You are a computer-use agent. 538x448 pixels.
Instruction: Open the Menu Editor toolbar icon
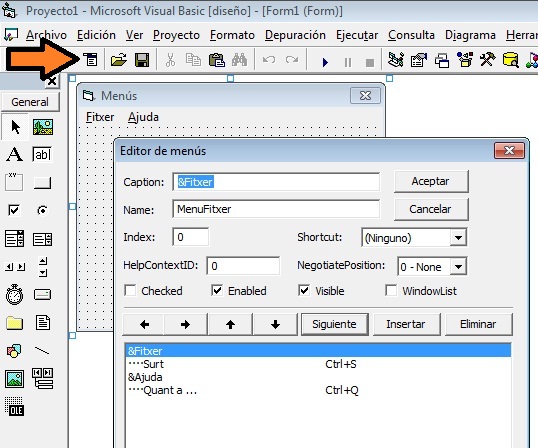click(x=91, y=60)
